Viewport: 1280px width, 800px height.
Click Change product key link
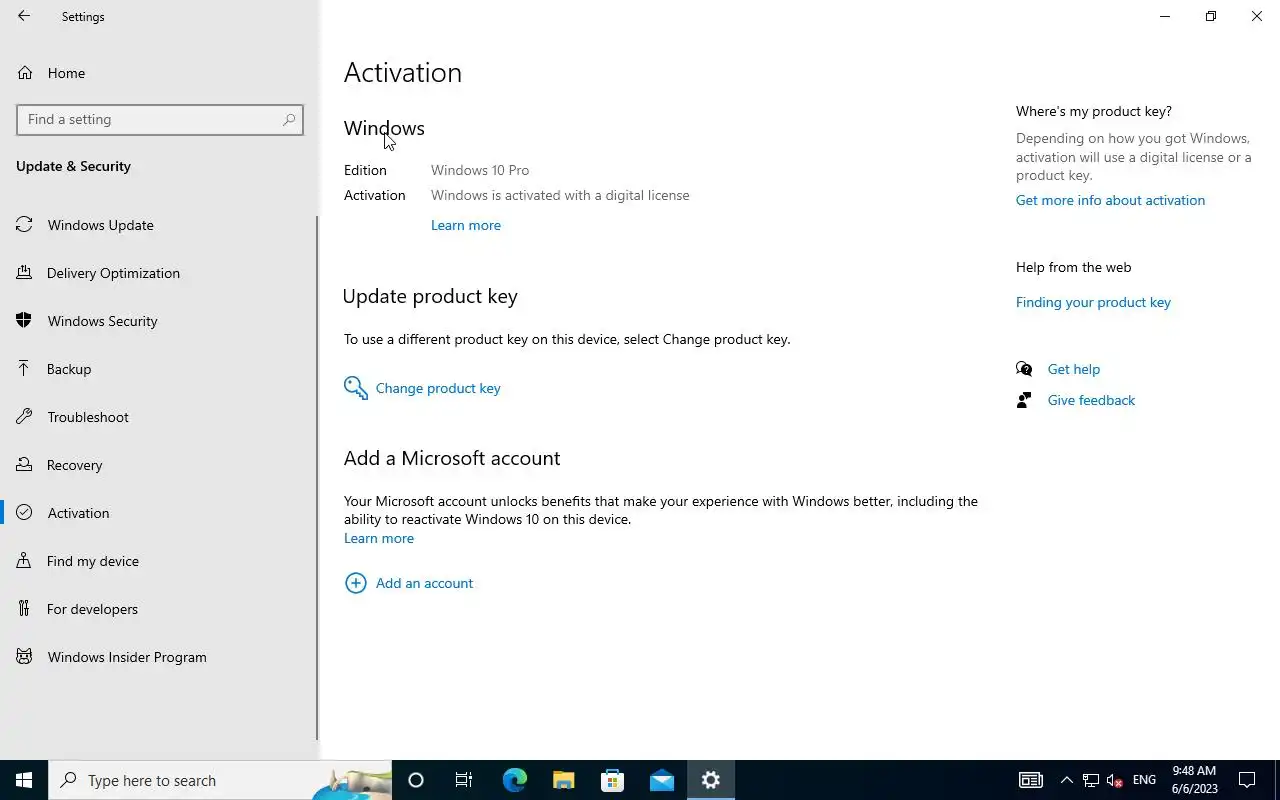(438, 388)
